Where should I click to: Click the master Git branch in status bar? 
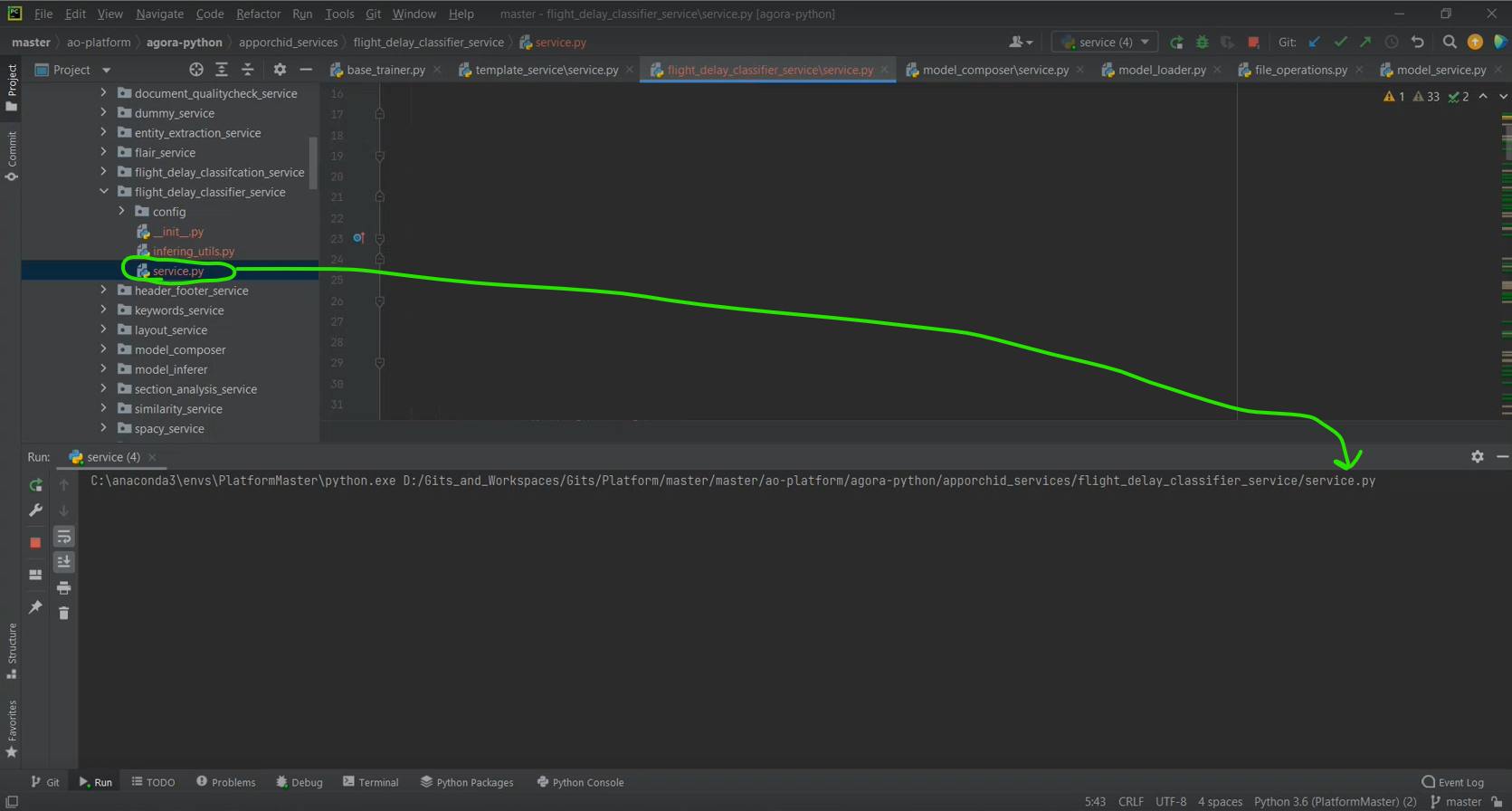coord(1455,802)
